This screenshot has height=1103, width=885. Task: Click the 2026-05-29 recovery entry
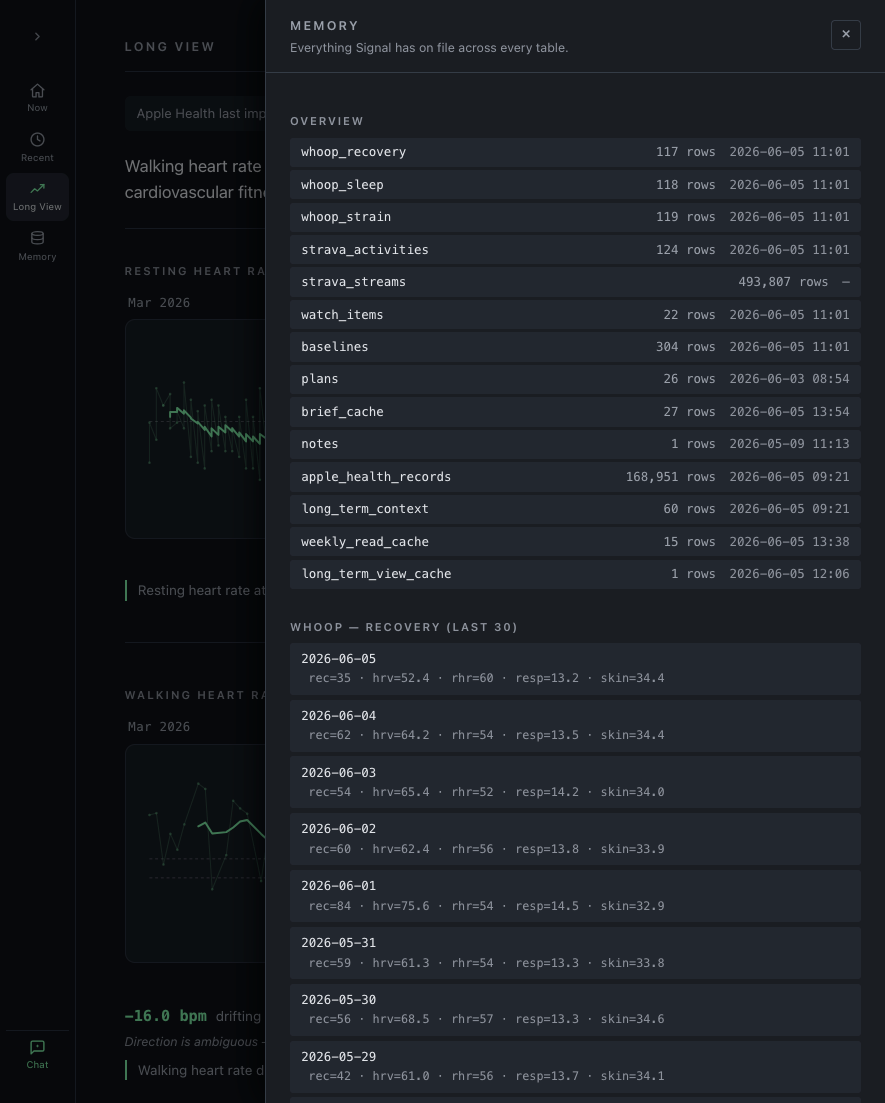pos(575,1067)
